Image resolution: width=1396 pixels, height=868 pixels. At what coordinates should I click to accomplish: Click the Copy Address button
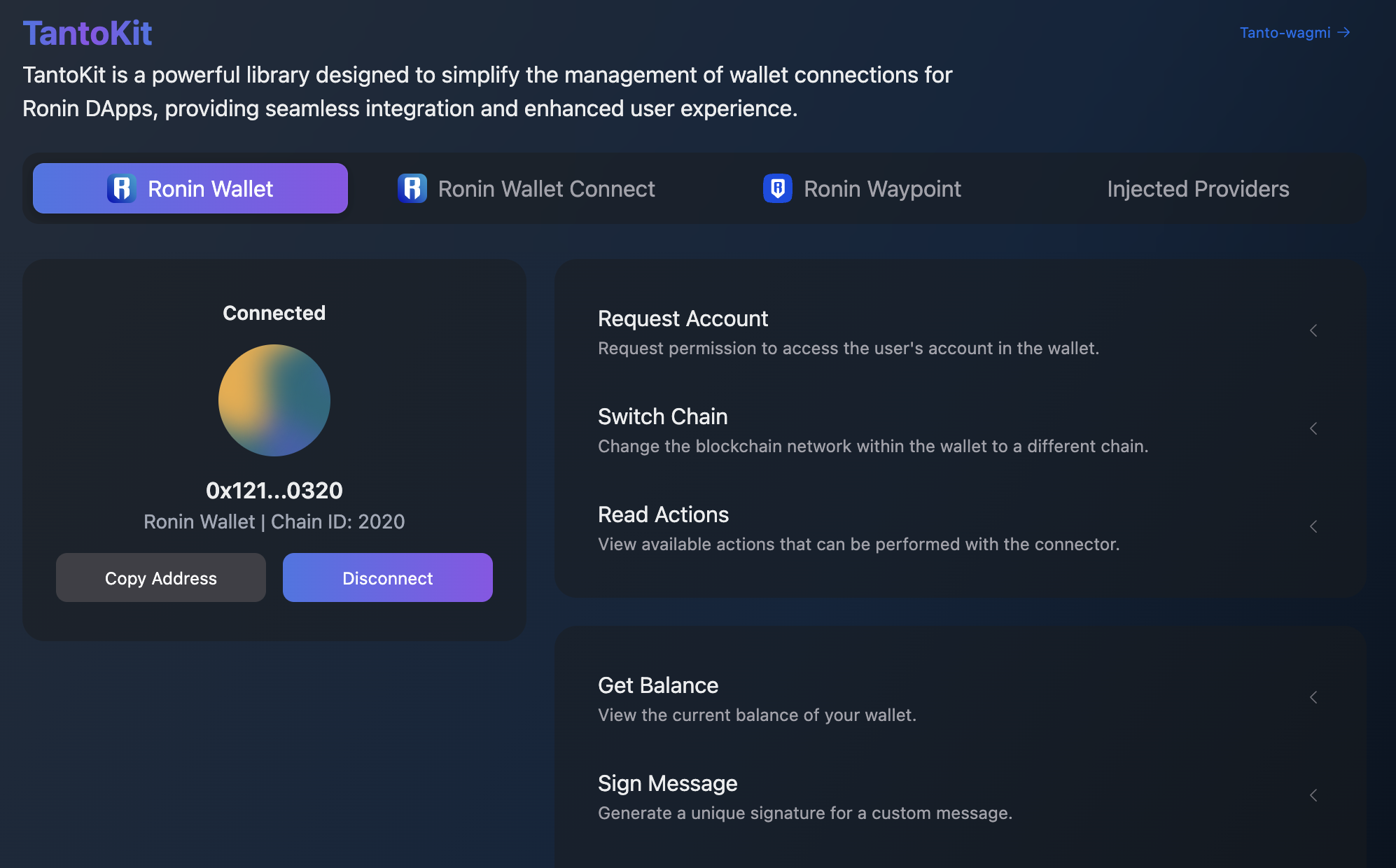pyautogui.click(x=161, y=577)
